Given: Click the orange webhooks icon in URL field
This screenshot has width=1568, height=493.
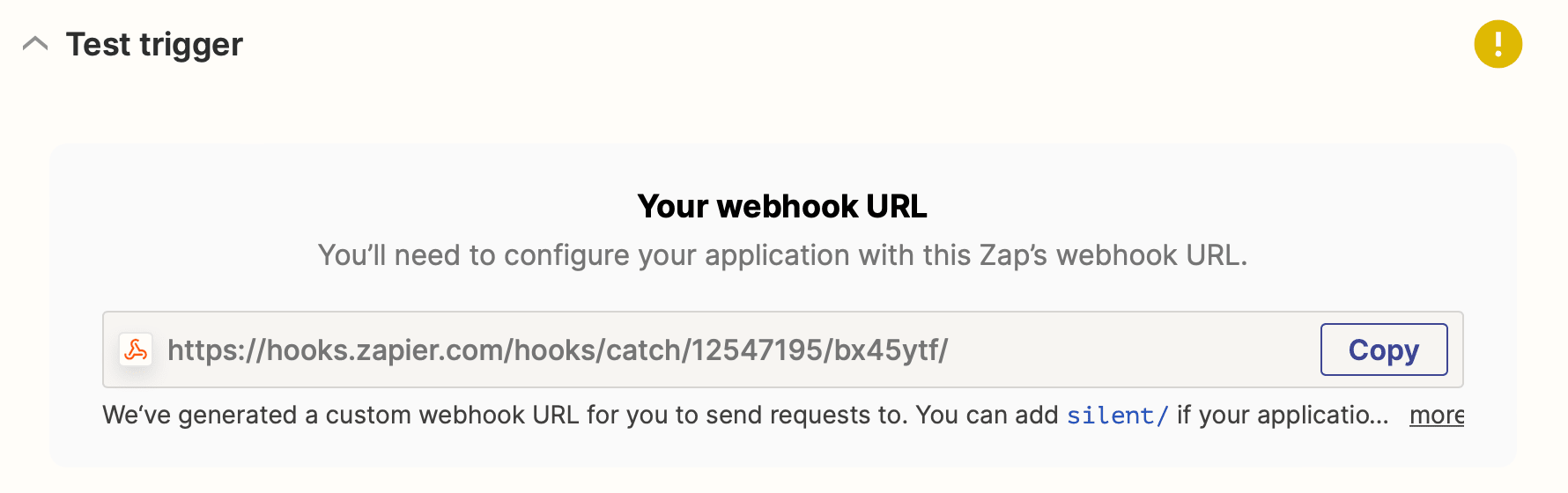Looking at the screenshot, I should pos(136,350).
